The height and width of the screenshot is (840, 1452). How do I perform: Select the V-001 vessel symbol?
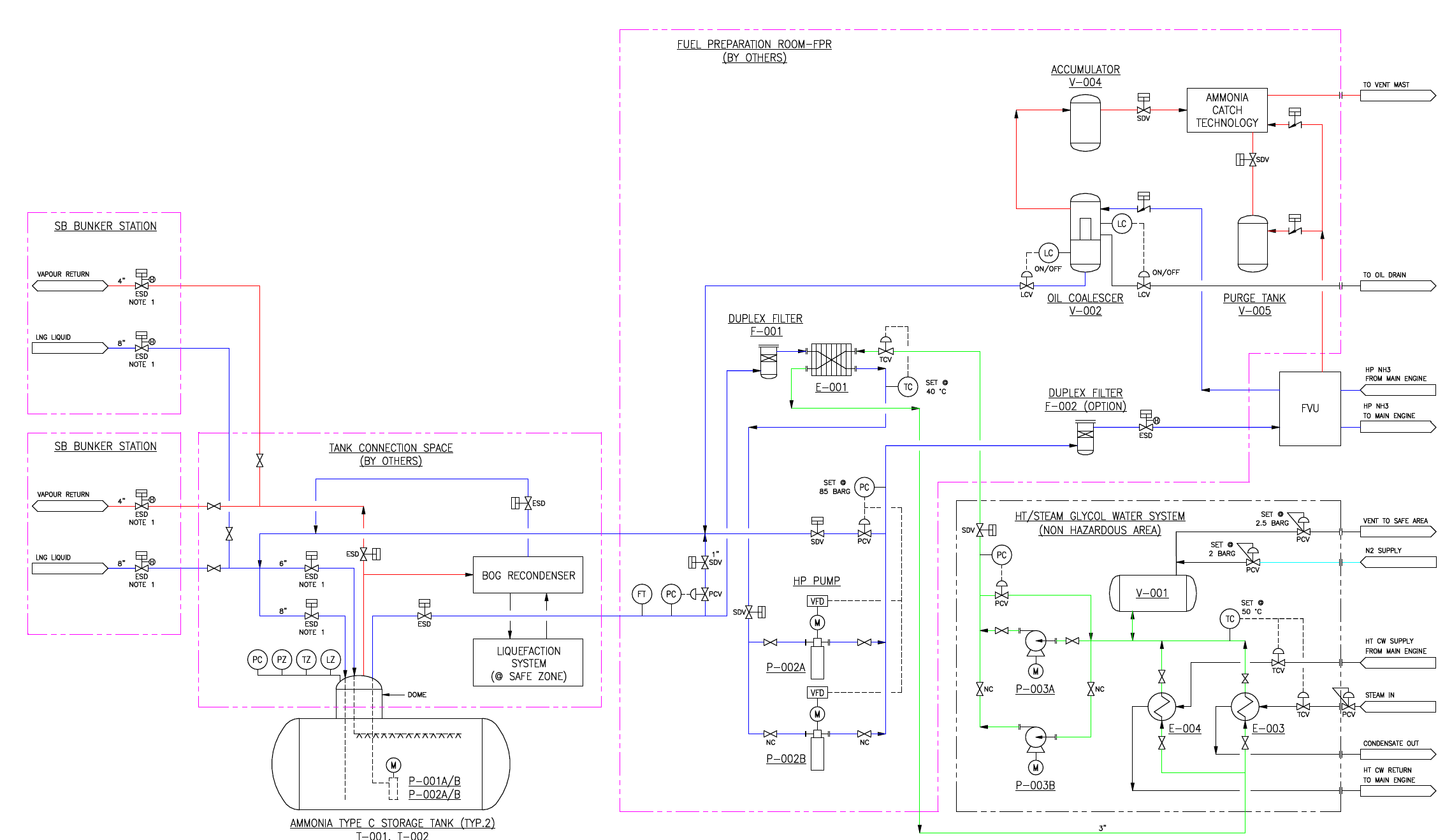(1152, 593)
